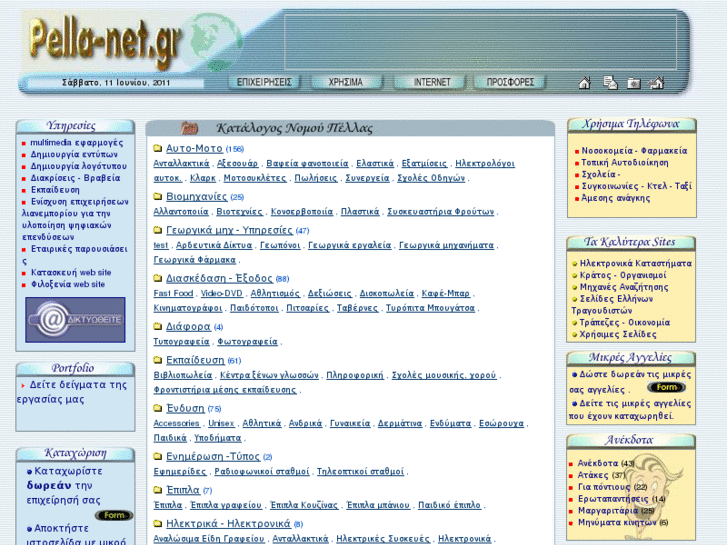Open the starred folder favorites icon
The height and width of the screenshot is (545, 727).
click(633, 83)
